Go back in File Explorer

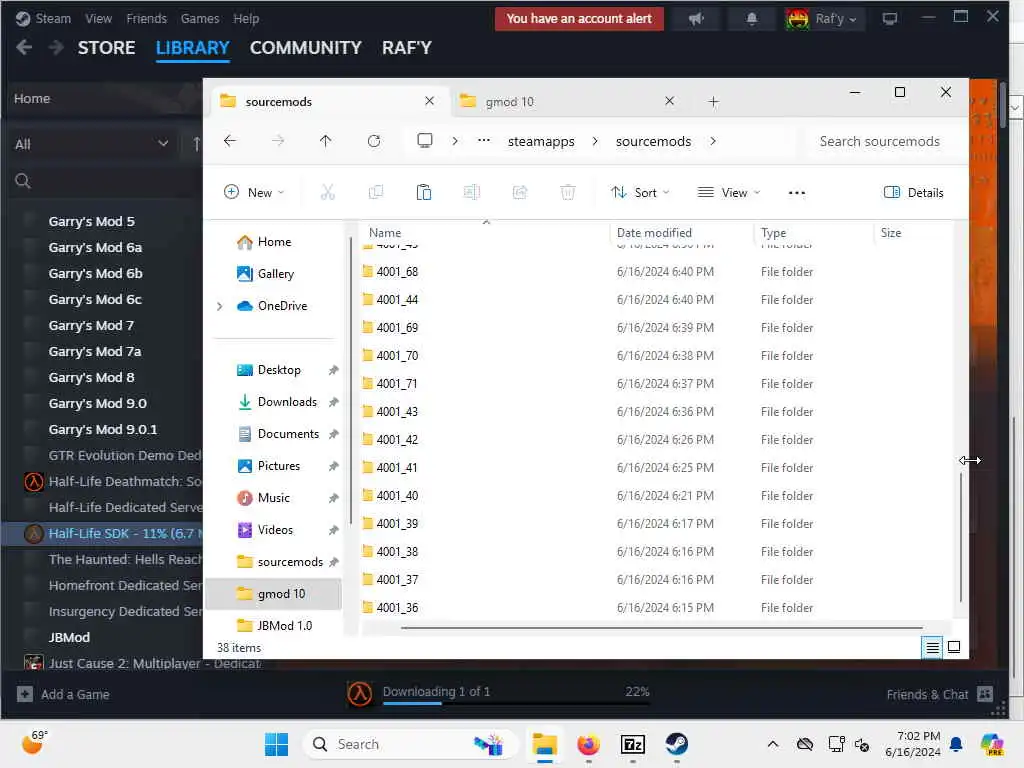click(x=230, y=141)
